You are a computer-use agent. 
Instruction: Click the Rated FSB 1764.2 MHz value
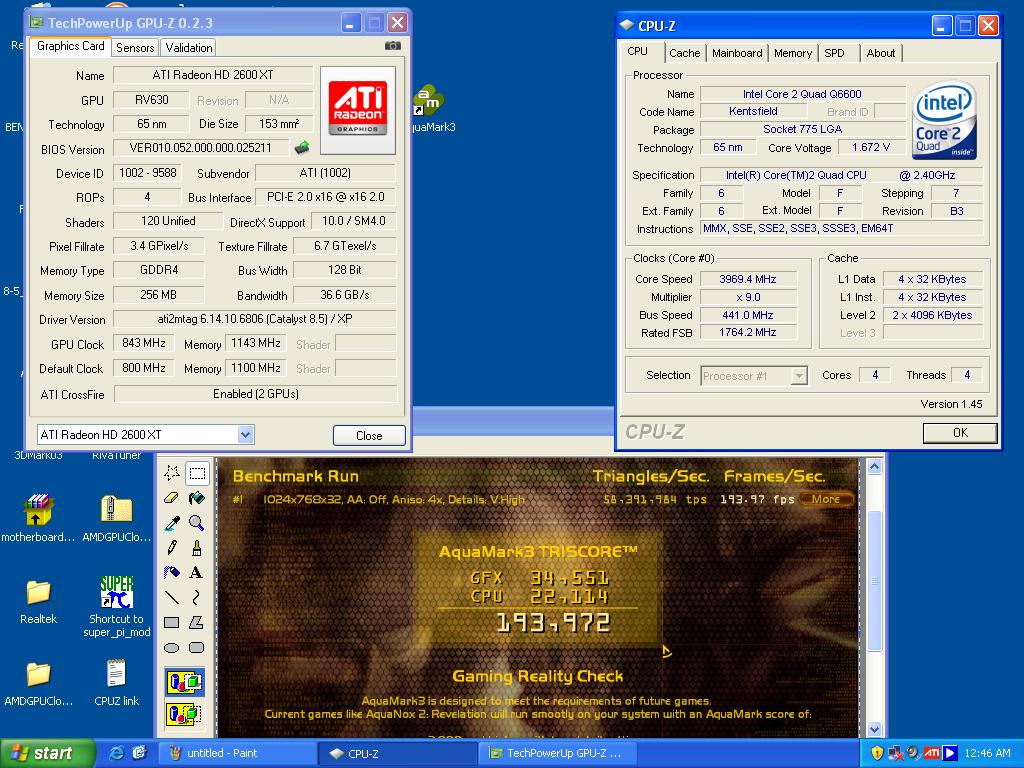click(748, 332)
